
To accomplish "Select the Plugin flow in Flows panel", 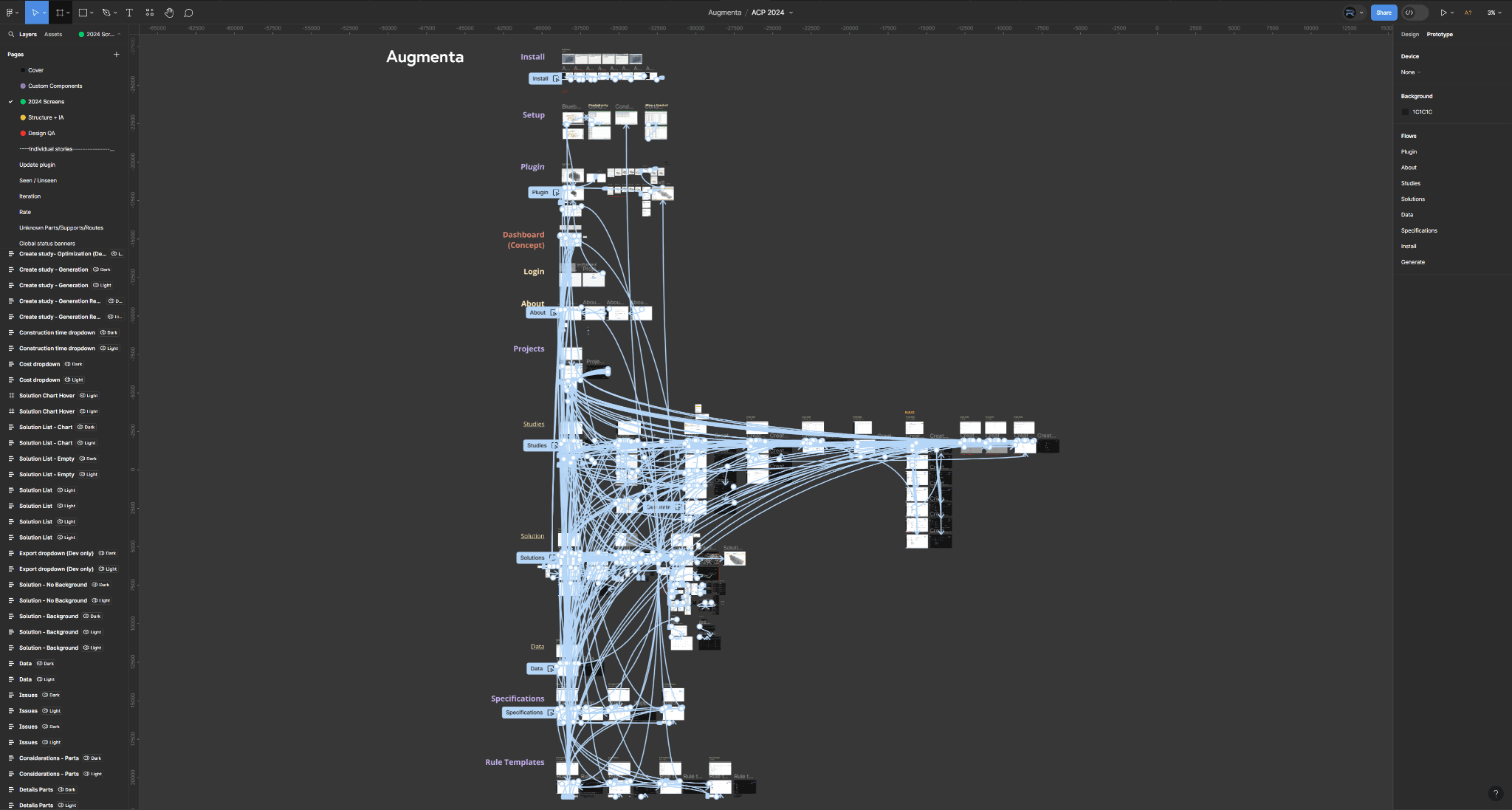I will 1409,151.
